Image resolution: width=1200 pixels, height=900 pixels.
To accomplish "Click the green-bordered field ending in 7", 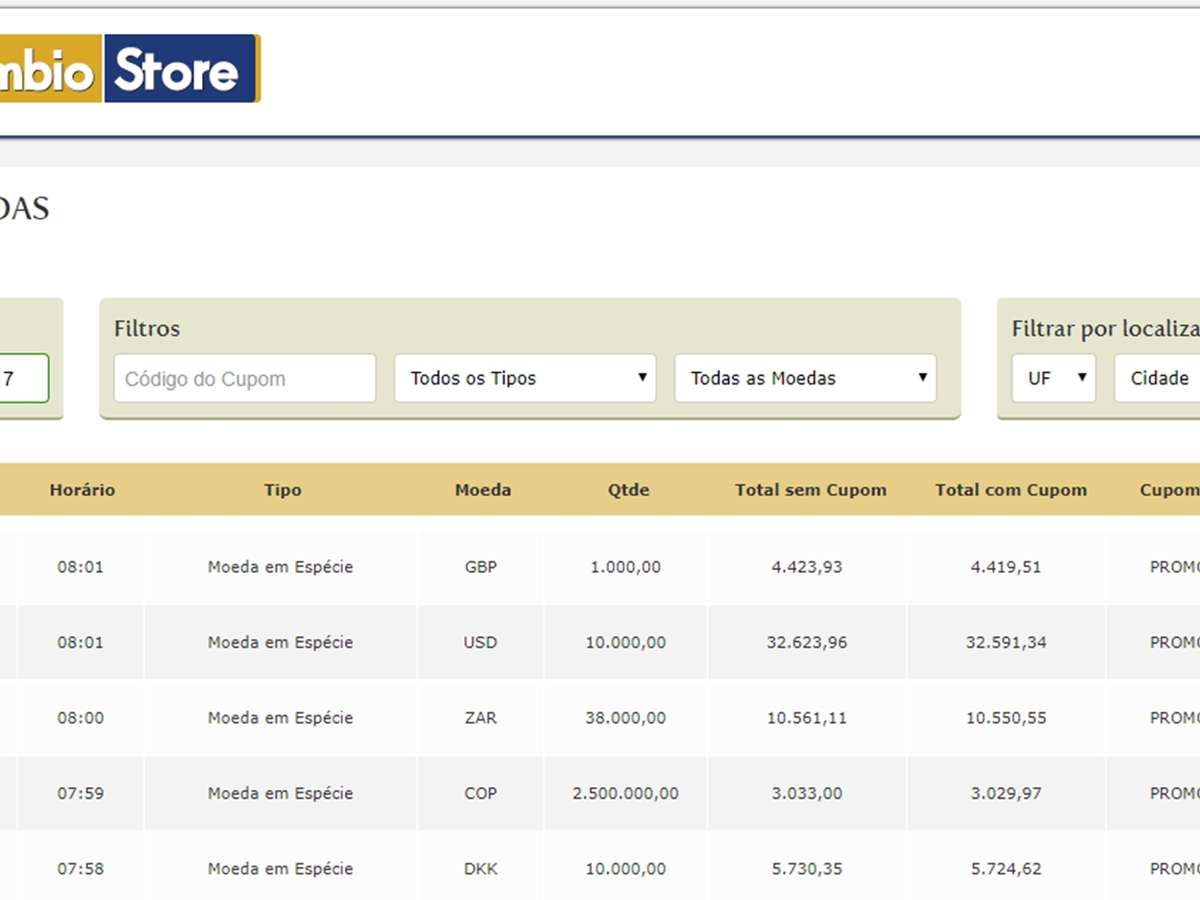I will point(24,379).
